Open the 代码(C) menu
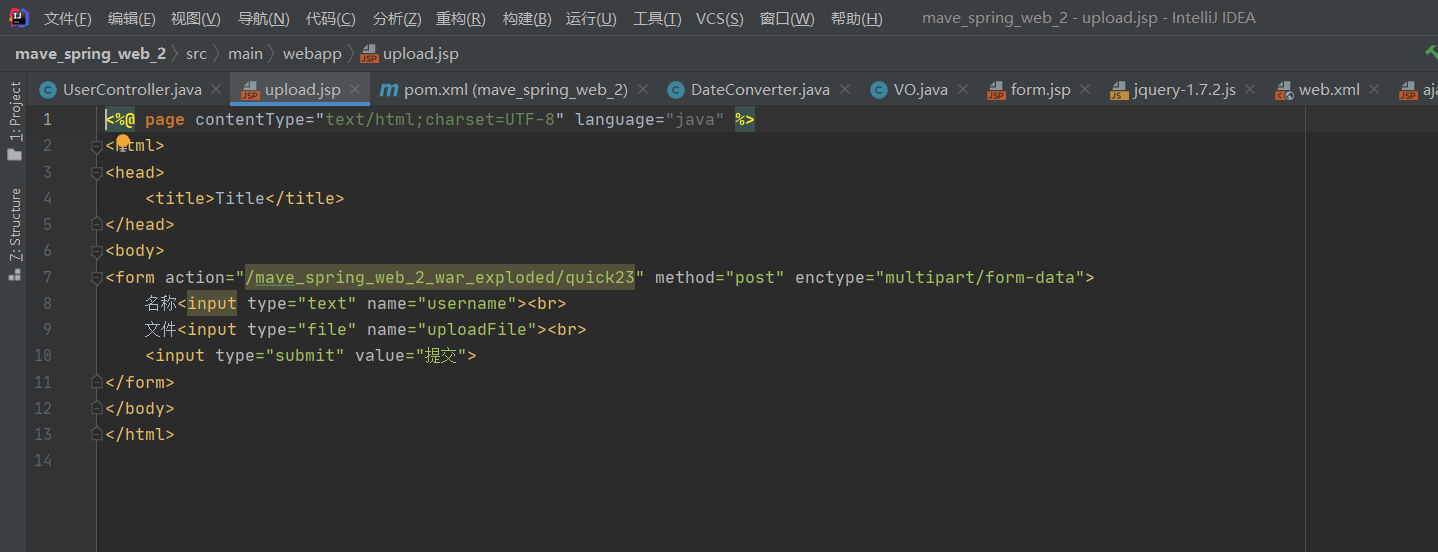Screen dimensions: 1438x552 [x=331, y=19]
